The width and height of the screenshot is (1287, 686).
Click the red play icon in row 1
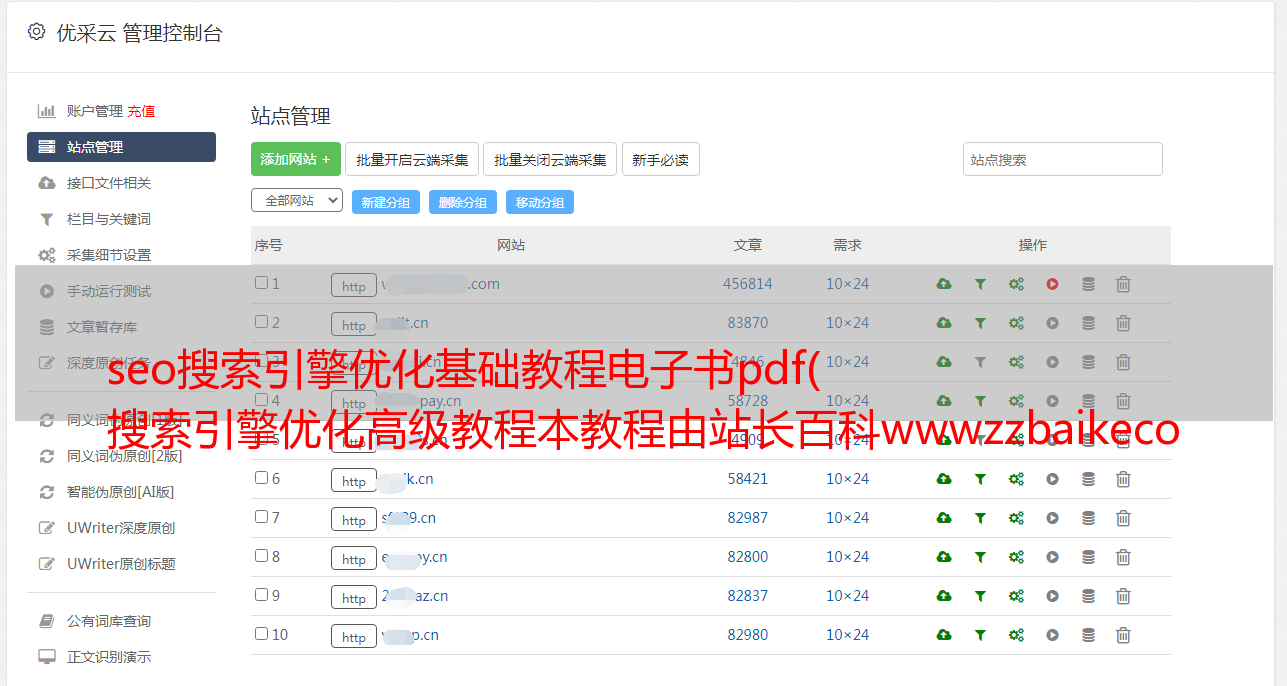[1052, 284]
